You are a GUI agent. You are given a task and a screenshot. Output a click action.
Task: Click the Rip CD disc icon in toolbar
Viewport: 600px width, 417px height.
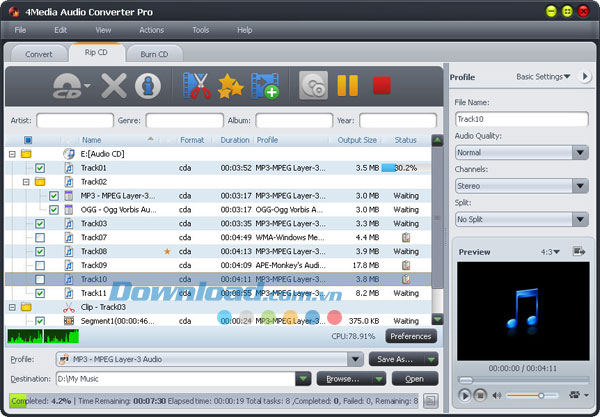(313, 86)
